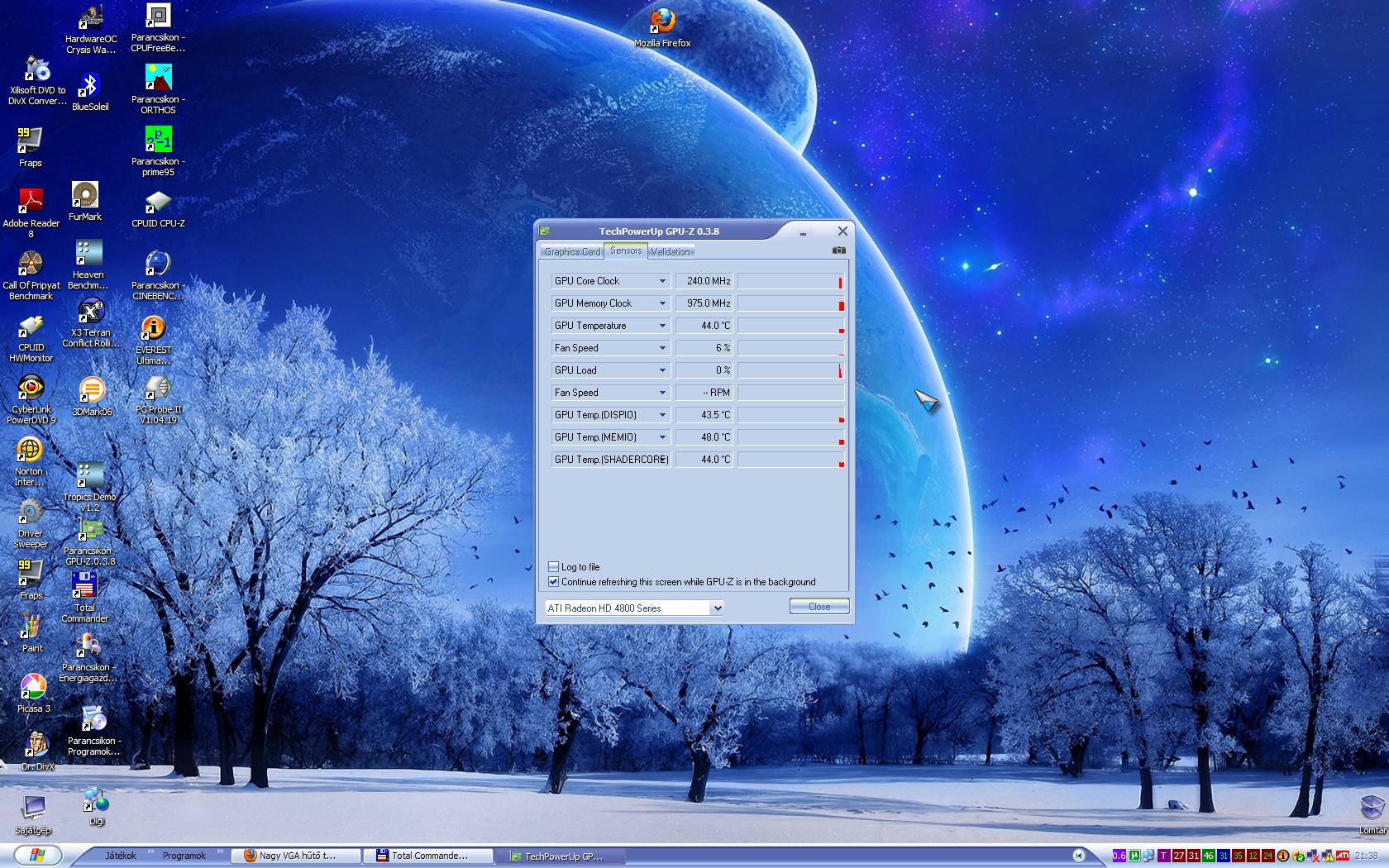Viewport: 1389px width, 868px height.
Task: Click the GPU-Z screenshot camera icon
Action: tap(839, 250)
